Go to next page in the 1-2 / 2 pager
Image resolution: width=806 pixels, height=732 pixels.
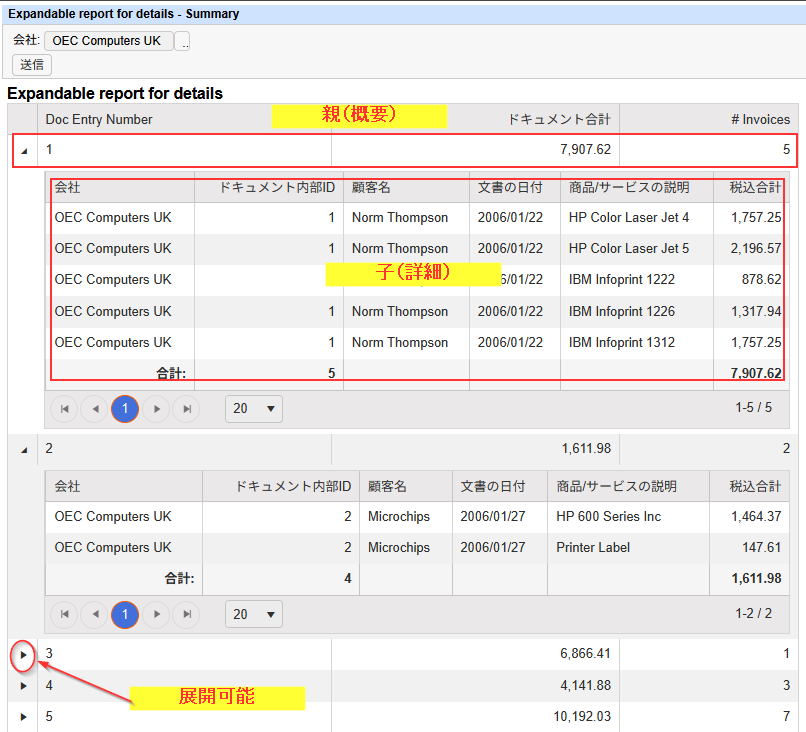pos(156,614)
